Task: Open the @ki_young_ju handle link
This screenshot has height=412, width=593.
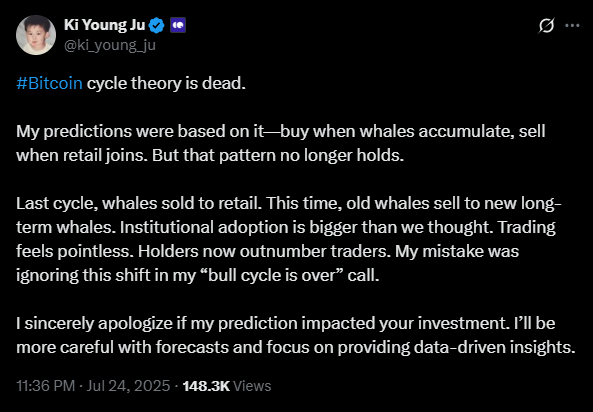Action: tap(110, 45)
